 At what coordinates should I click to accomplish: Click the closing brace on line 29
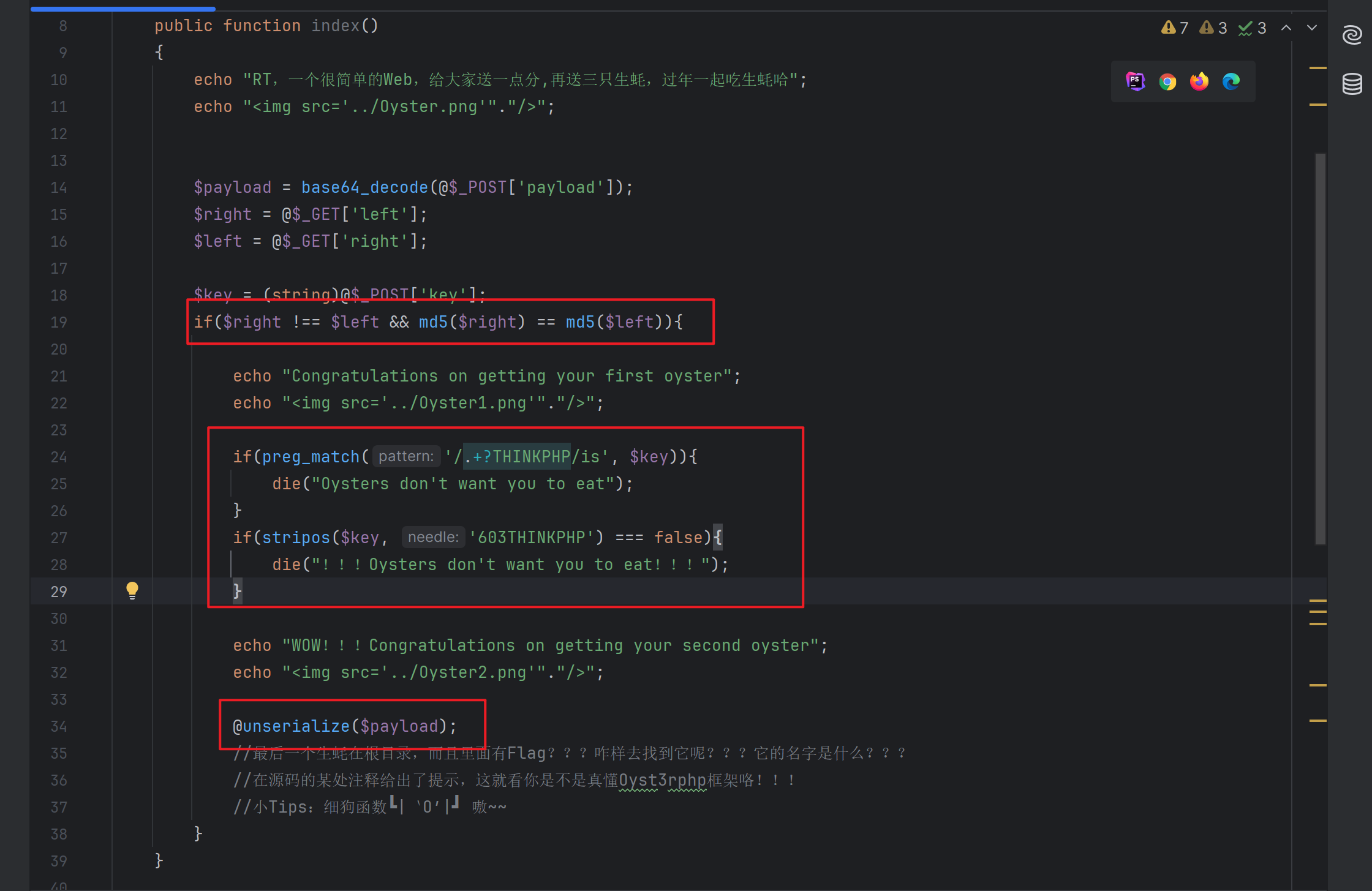click(237, 592)
